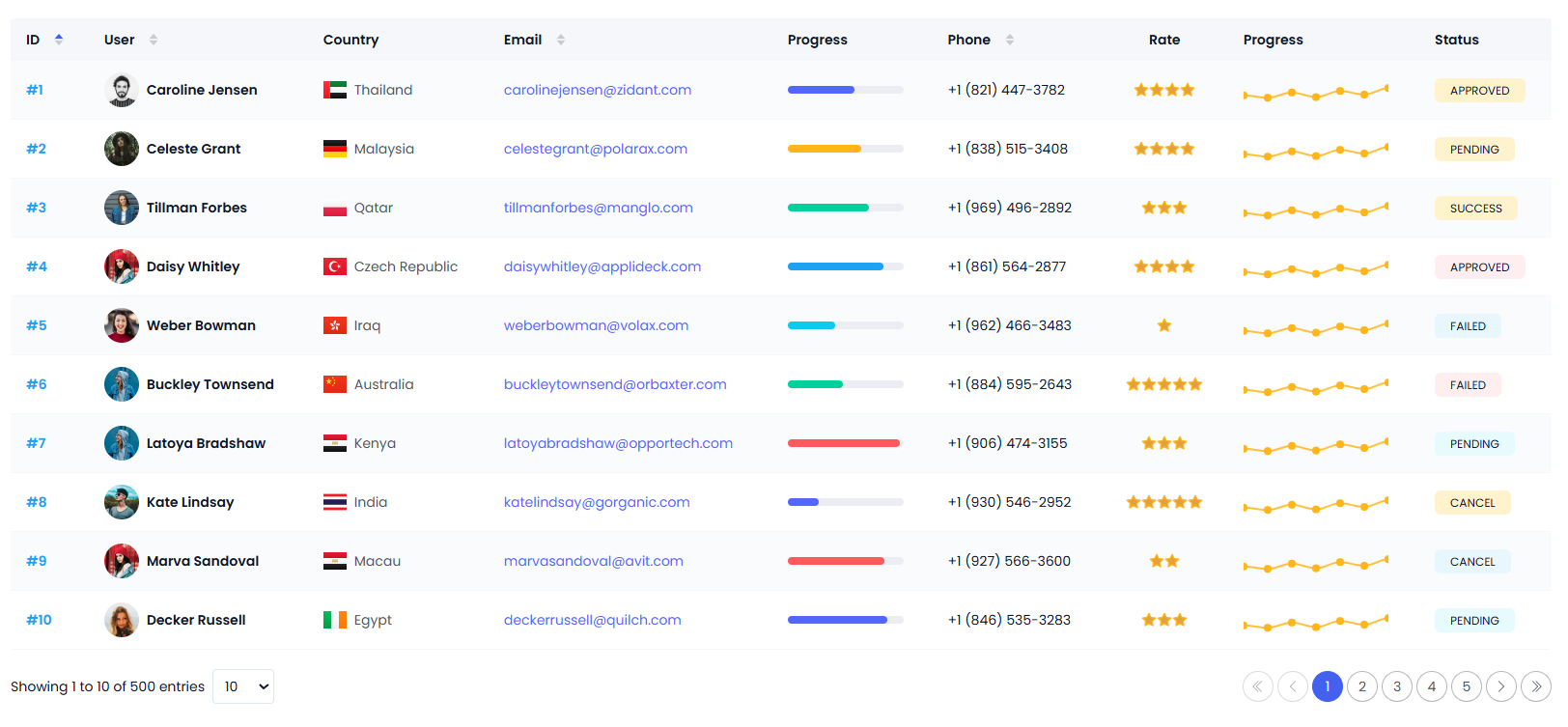The image size is (1568, 727).
Task: Go to page 4
Action: pyautogui.click(x=1432, y=686)
